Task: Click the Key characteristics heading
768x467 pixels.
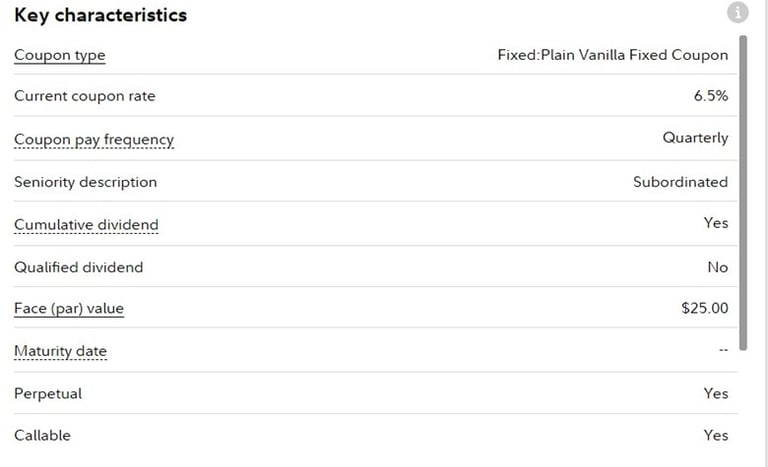Action: pyautogui.click(x=100, y=15)
